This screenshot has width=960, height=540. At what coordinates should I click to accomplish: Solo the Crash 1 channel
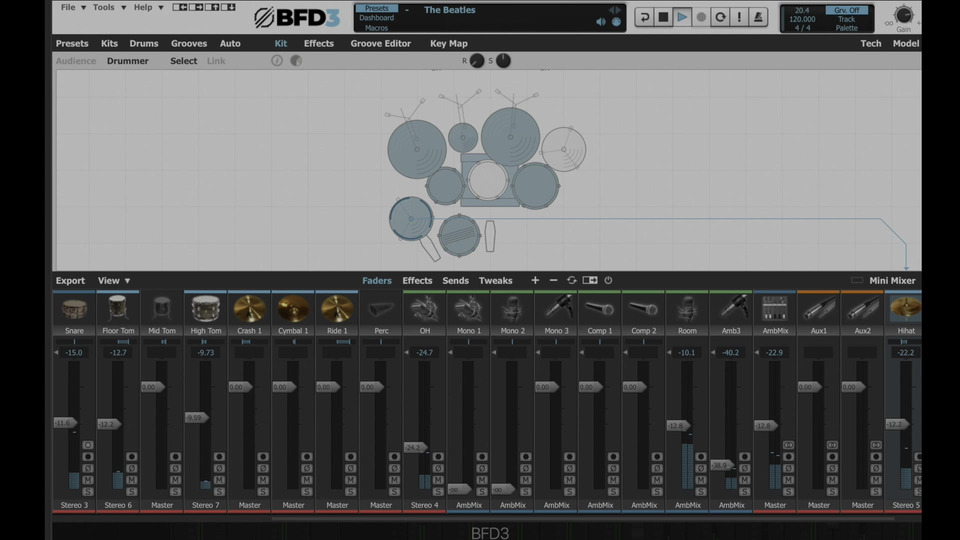coord(263,492)
